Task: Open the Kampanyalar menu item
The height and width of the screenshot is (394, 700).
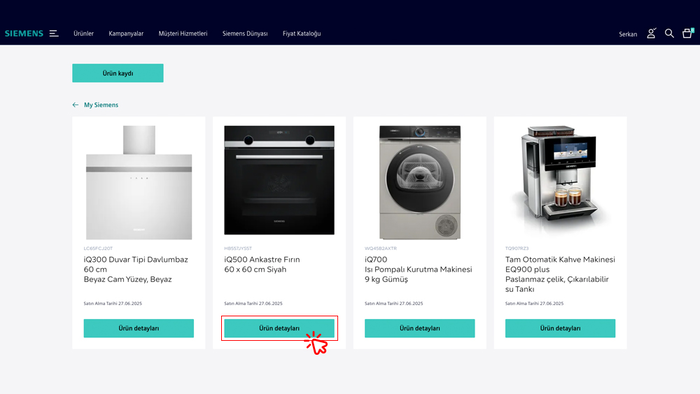Action: point(126,33)
